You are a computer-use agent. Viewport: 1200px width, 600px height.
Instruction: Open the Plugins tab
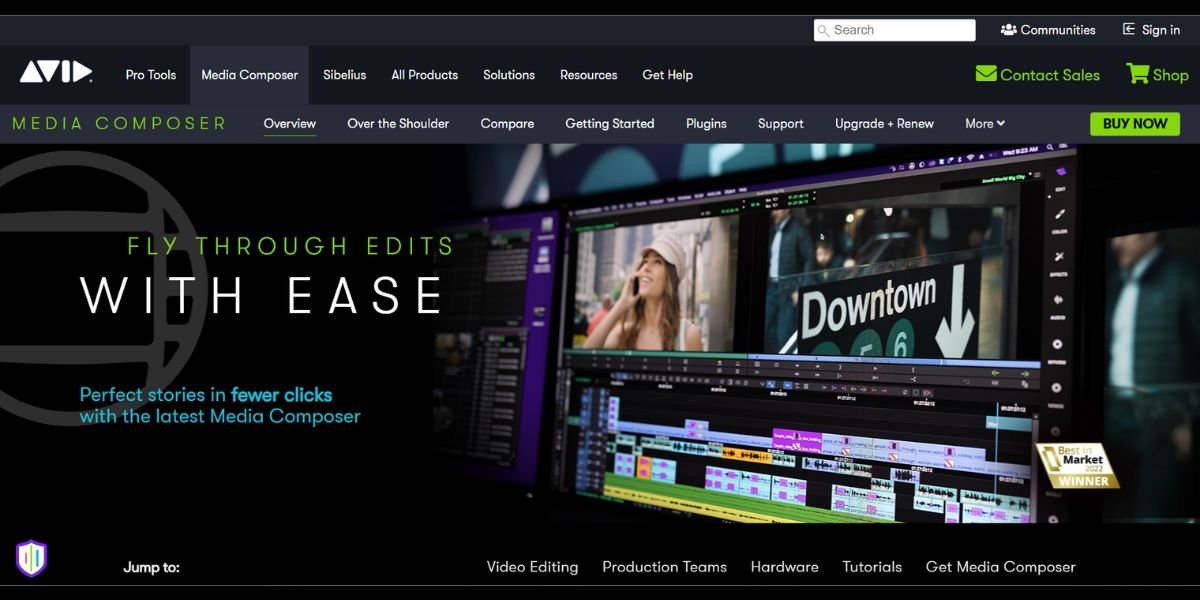pos(706,124)
